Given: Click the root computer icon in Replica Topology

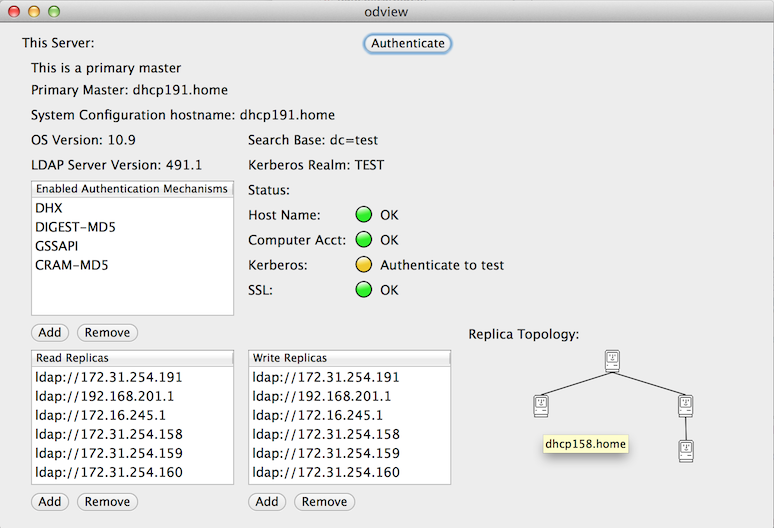Looking at the screenshot, I should click(x=613, y=361).
